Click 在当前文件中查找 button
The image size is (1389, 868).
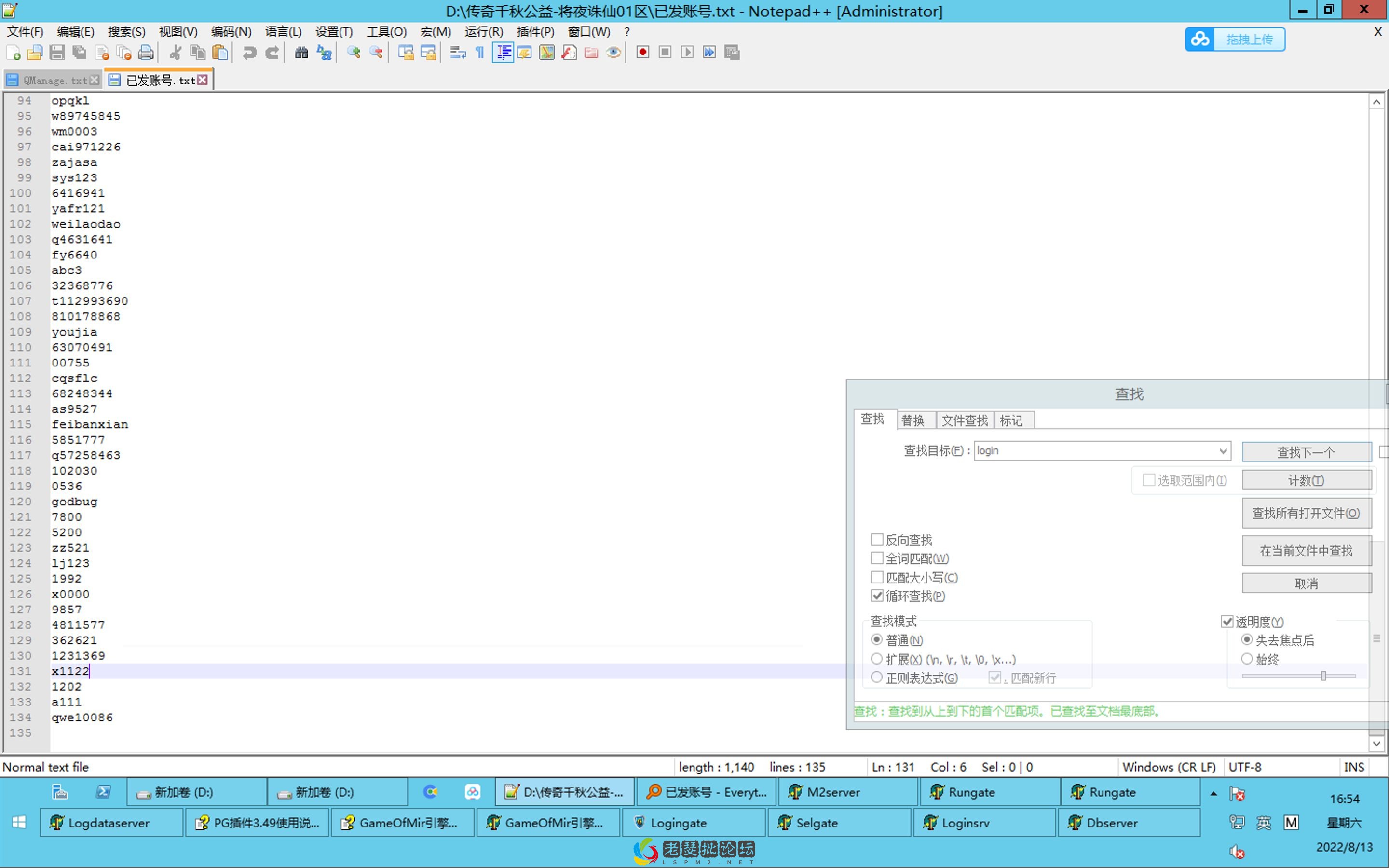(1307, 551)
